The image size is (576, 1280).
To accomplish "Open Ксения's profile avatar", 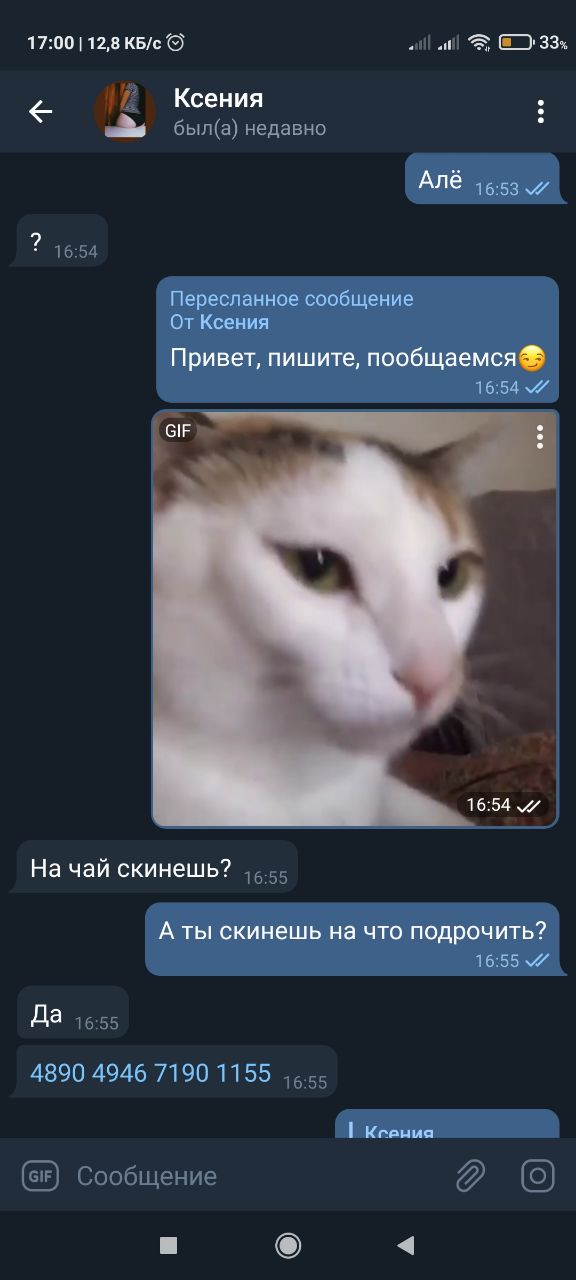I will pyautogui.click(x=125, y=111).
